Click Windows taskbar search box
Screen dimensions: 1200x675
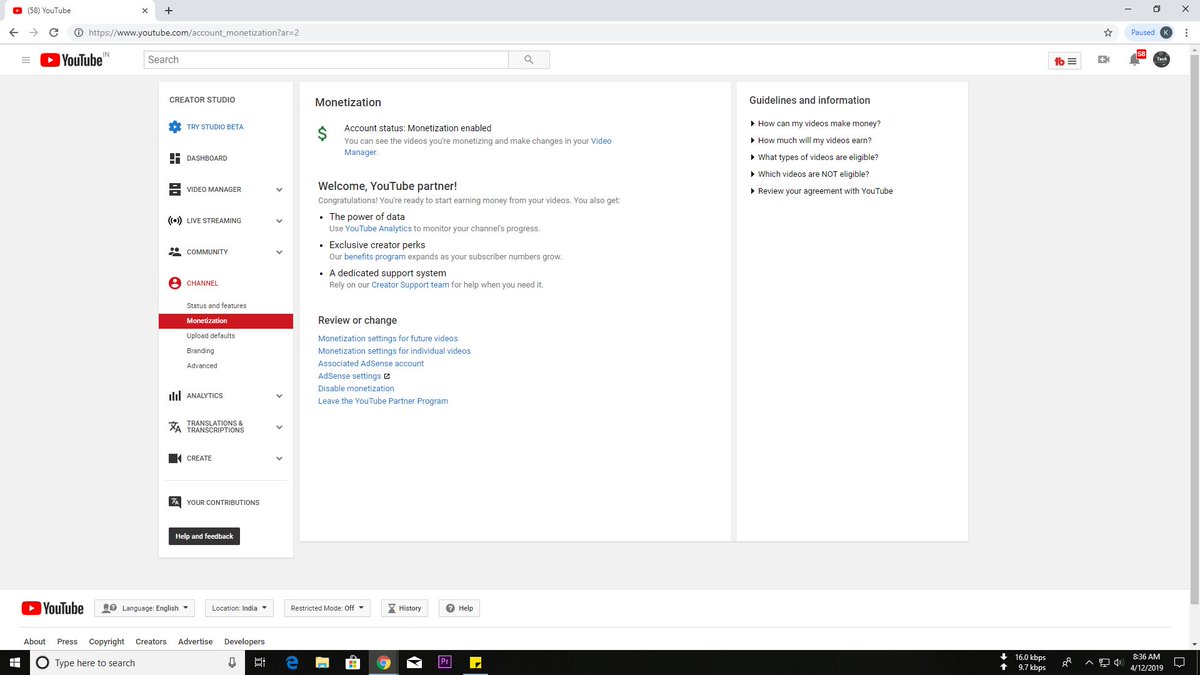135,662
